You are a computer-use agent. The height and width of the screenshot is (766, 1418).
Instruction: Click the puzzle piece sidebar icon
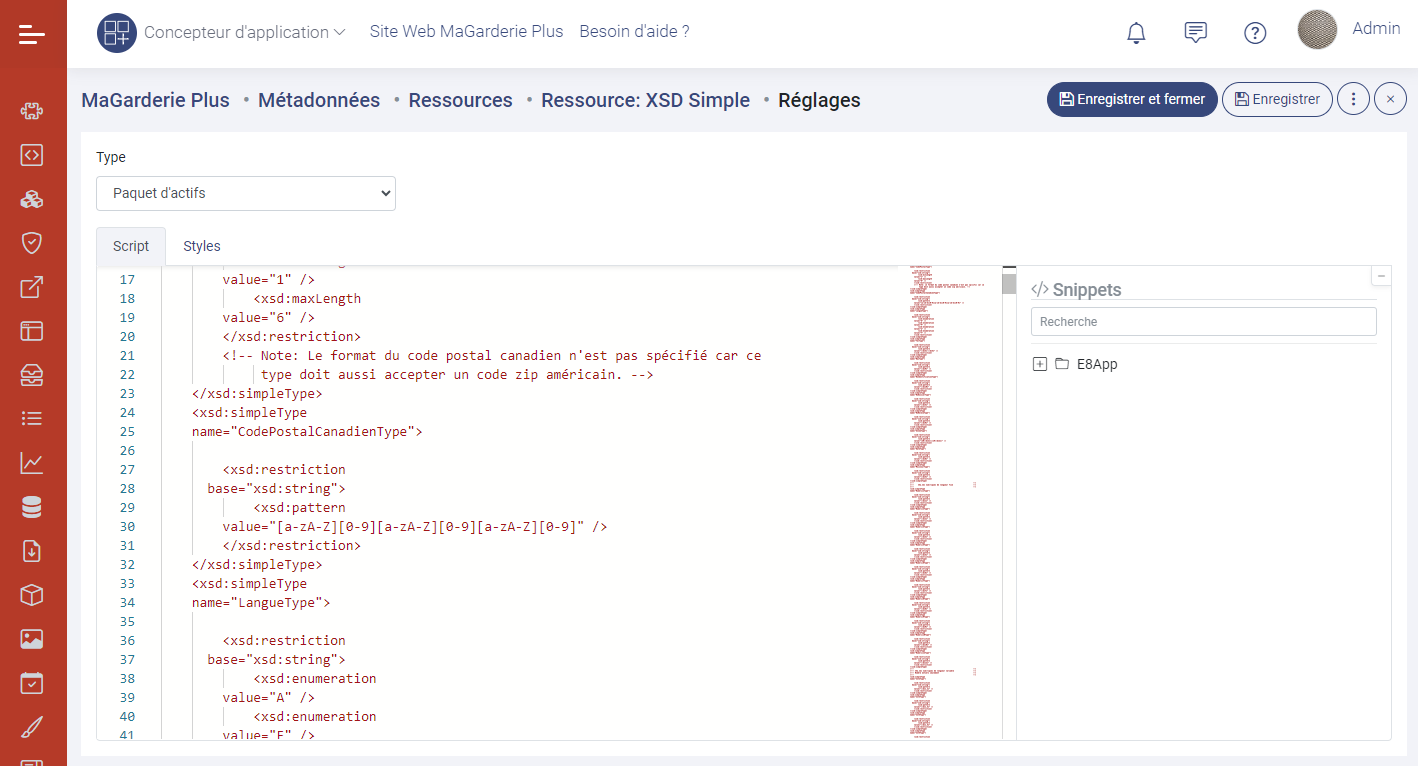[32, 111]
